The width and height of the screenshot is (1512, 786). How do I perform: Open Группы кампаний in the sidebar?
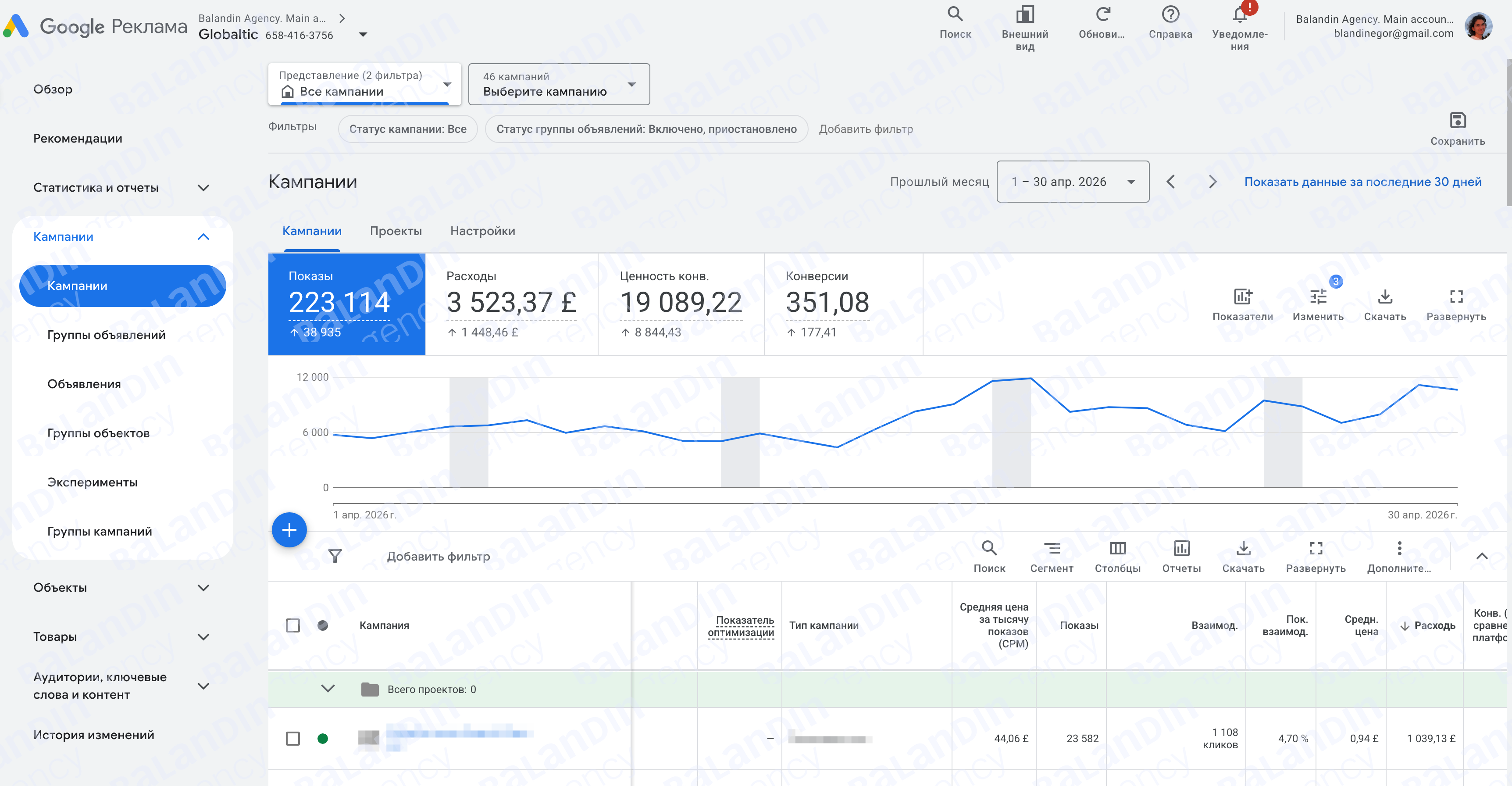pos(99,532)
